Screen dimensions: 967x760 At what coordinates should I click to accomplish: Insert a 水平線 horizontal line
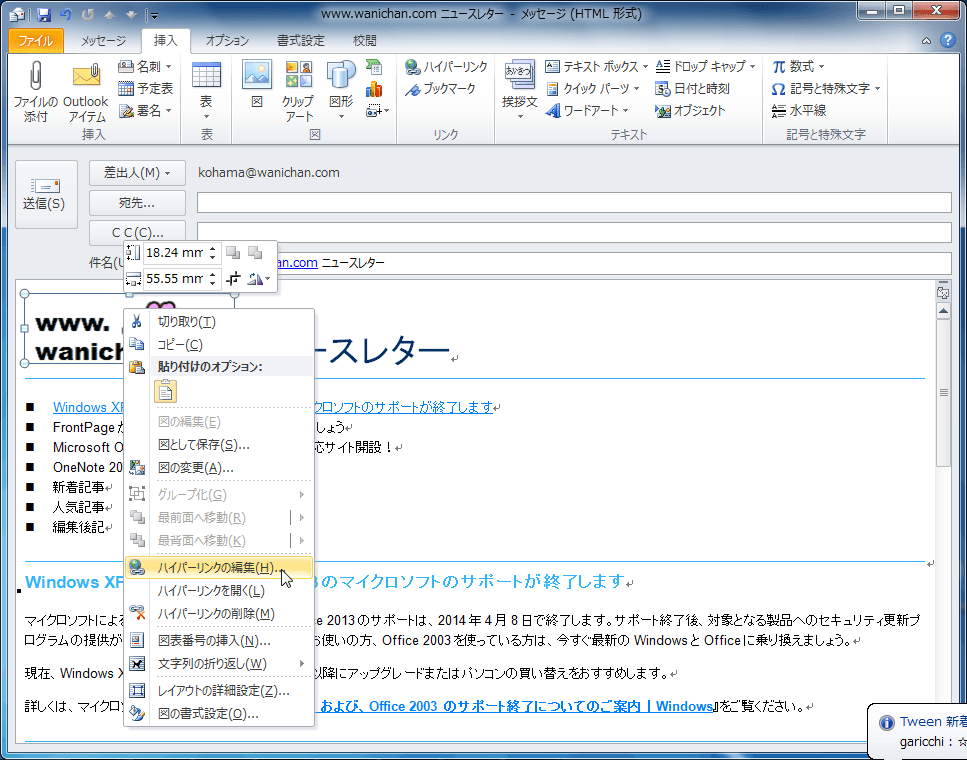(x=799, y=110)
